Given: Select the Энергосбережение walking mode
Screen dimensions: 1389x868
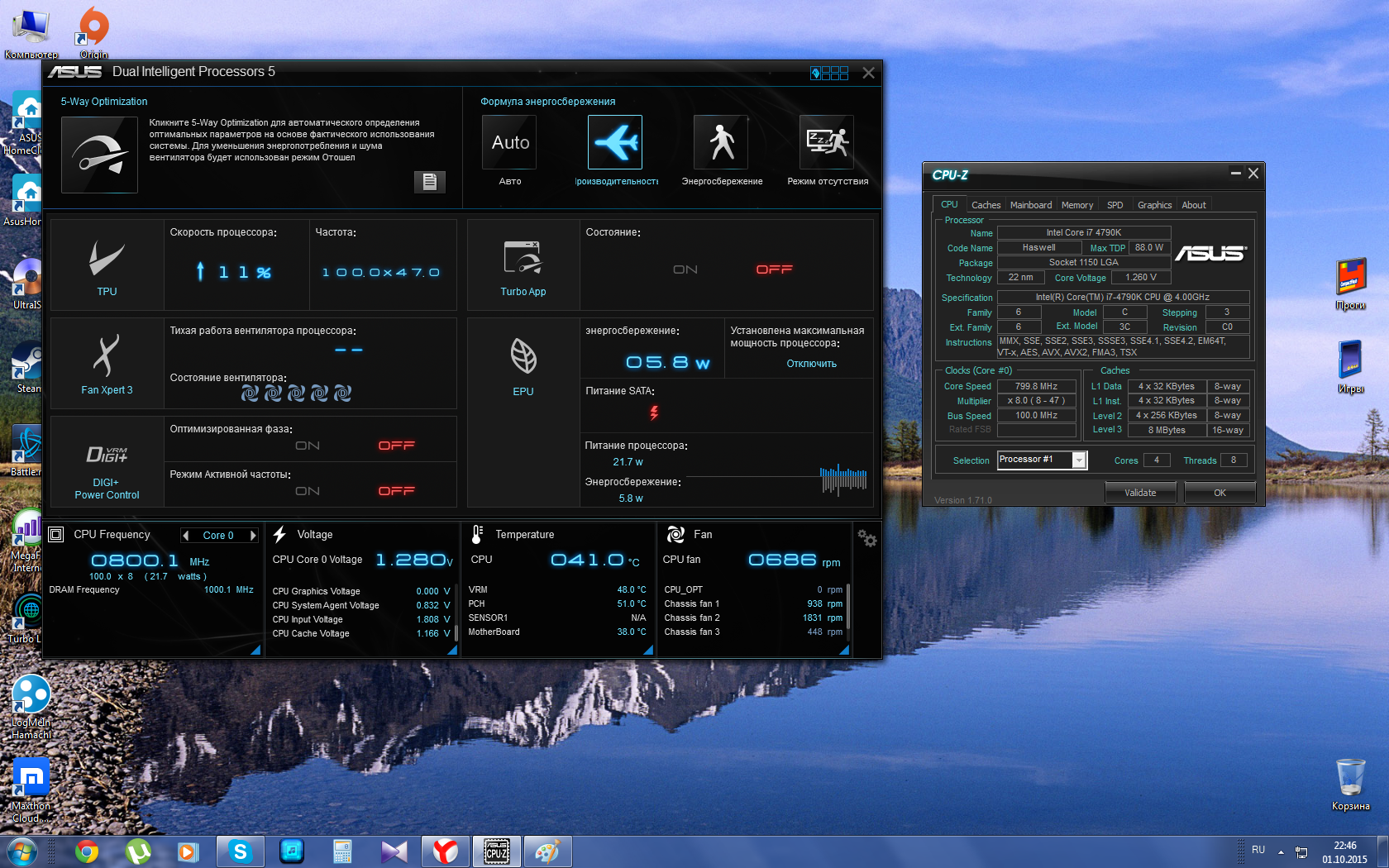Looking at the screenshot, I should pyautogui.click(x=721, y=142).
